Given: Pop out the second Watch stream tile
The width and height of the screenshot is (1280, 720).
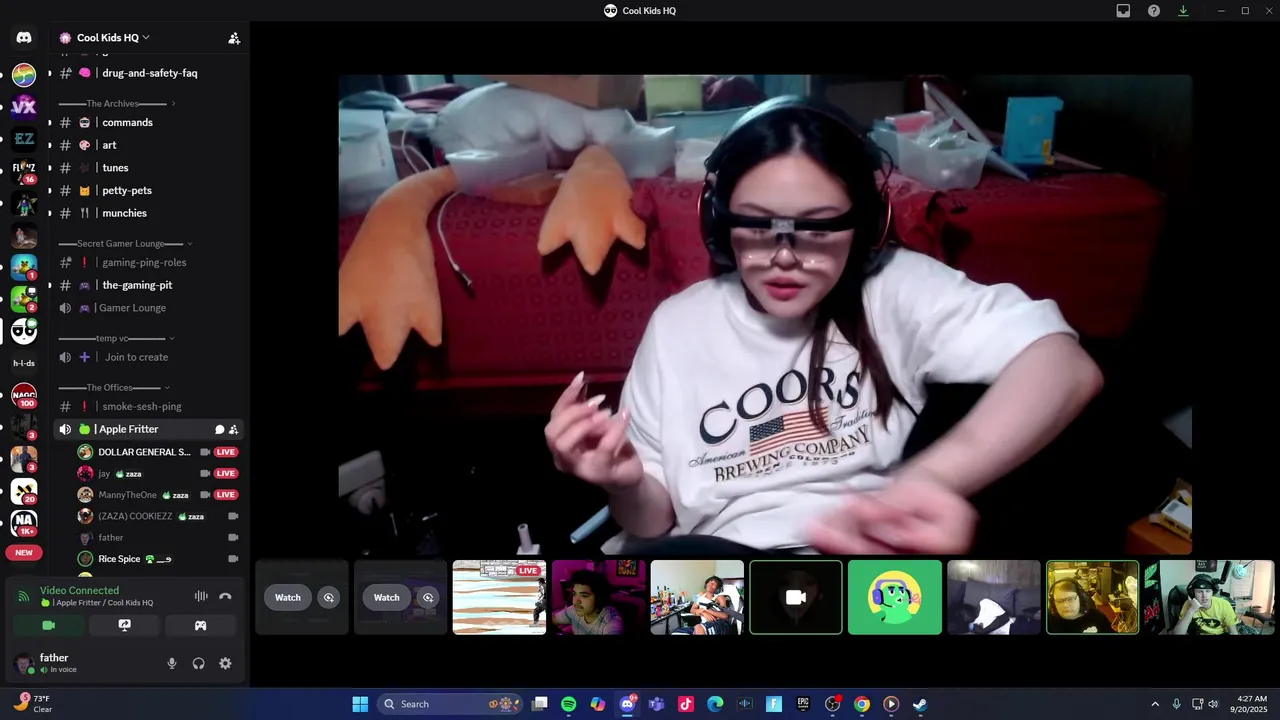Looking at the screenshot, I should (428, 597).
